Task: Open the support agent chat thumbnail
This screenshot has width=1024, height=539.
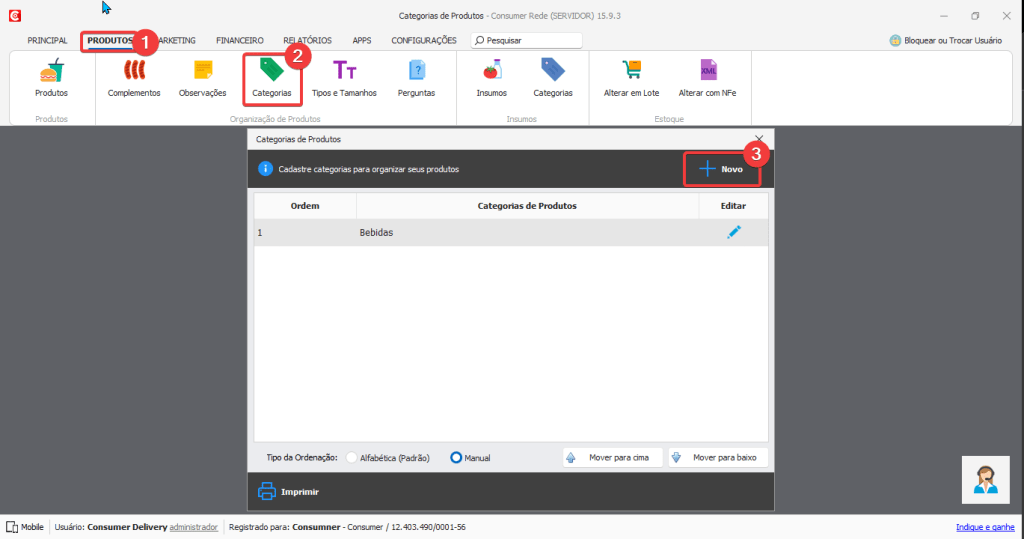Action: point(985,479)
